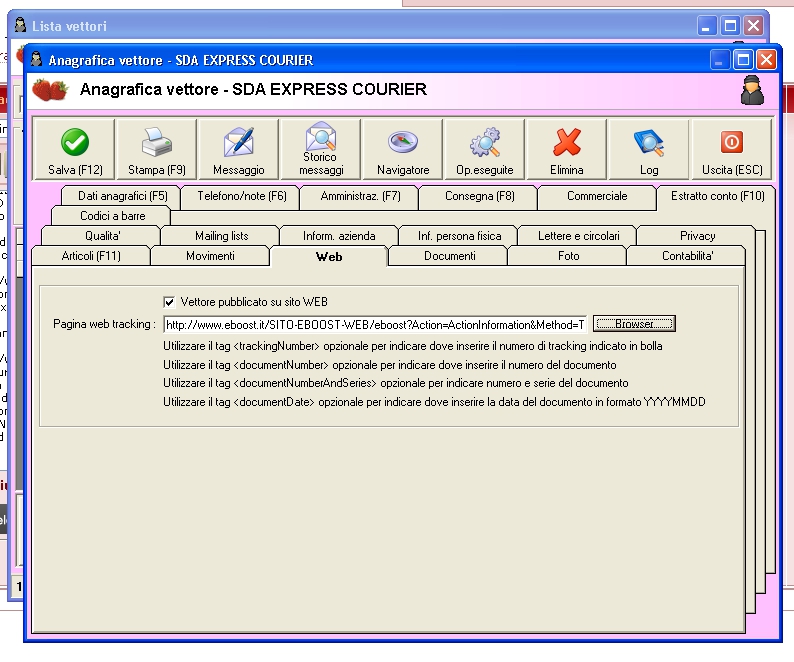Switch to Qualita' tab
The image size is (794, 662).
tap(102, 236)
